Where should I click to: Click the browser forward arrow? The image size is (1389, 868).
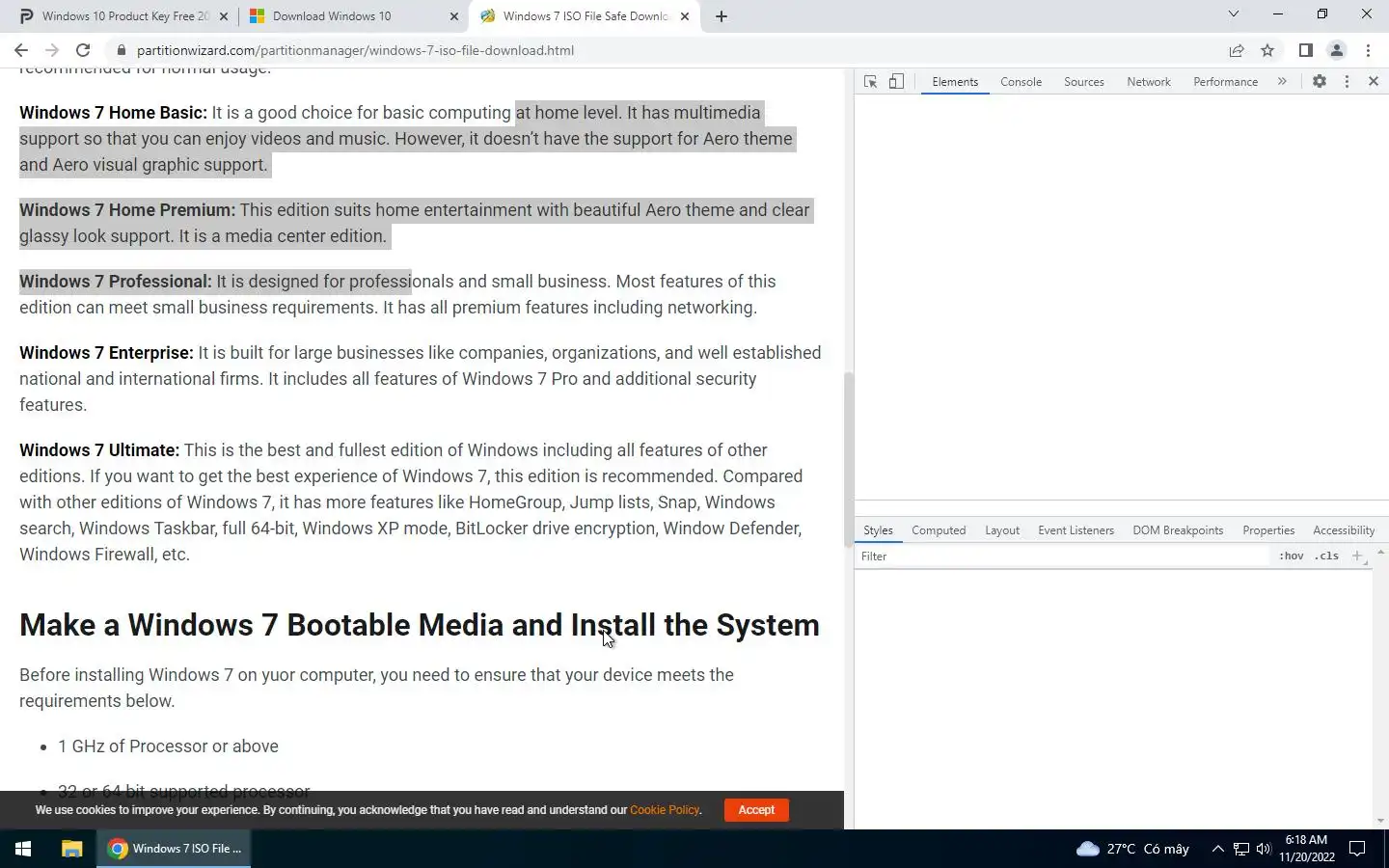pos(52,50)
